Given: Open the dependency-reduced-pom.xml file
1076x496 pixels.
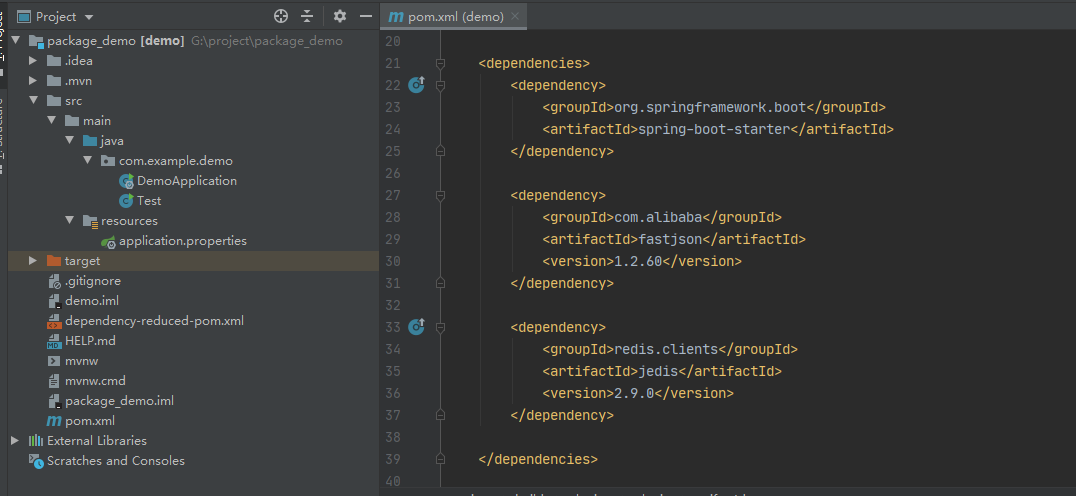Looking at the screenshot, I should [x=154, y=321].
